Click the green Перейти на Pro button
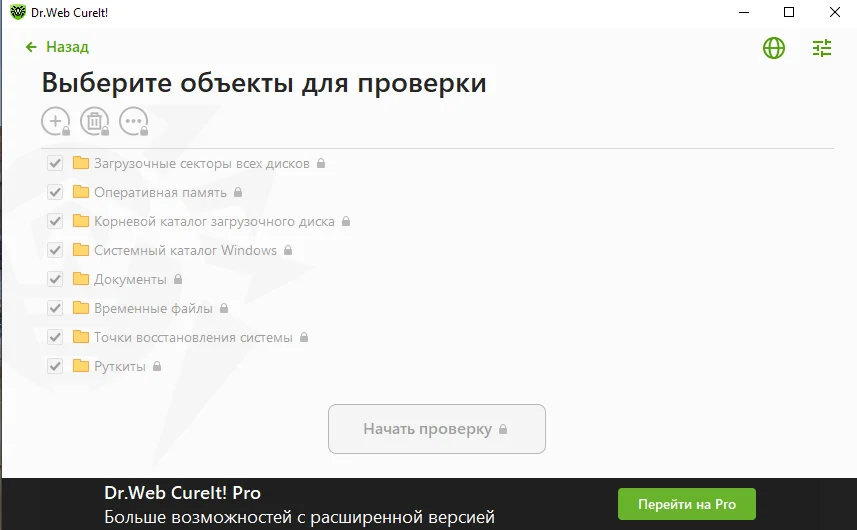 pyautogui.click(x=686, y=504)
